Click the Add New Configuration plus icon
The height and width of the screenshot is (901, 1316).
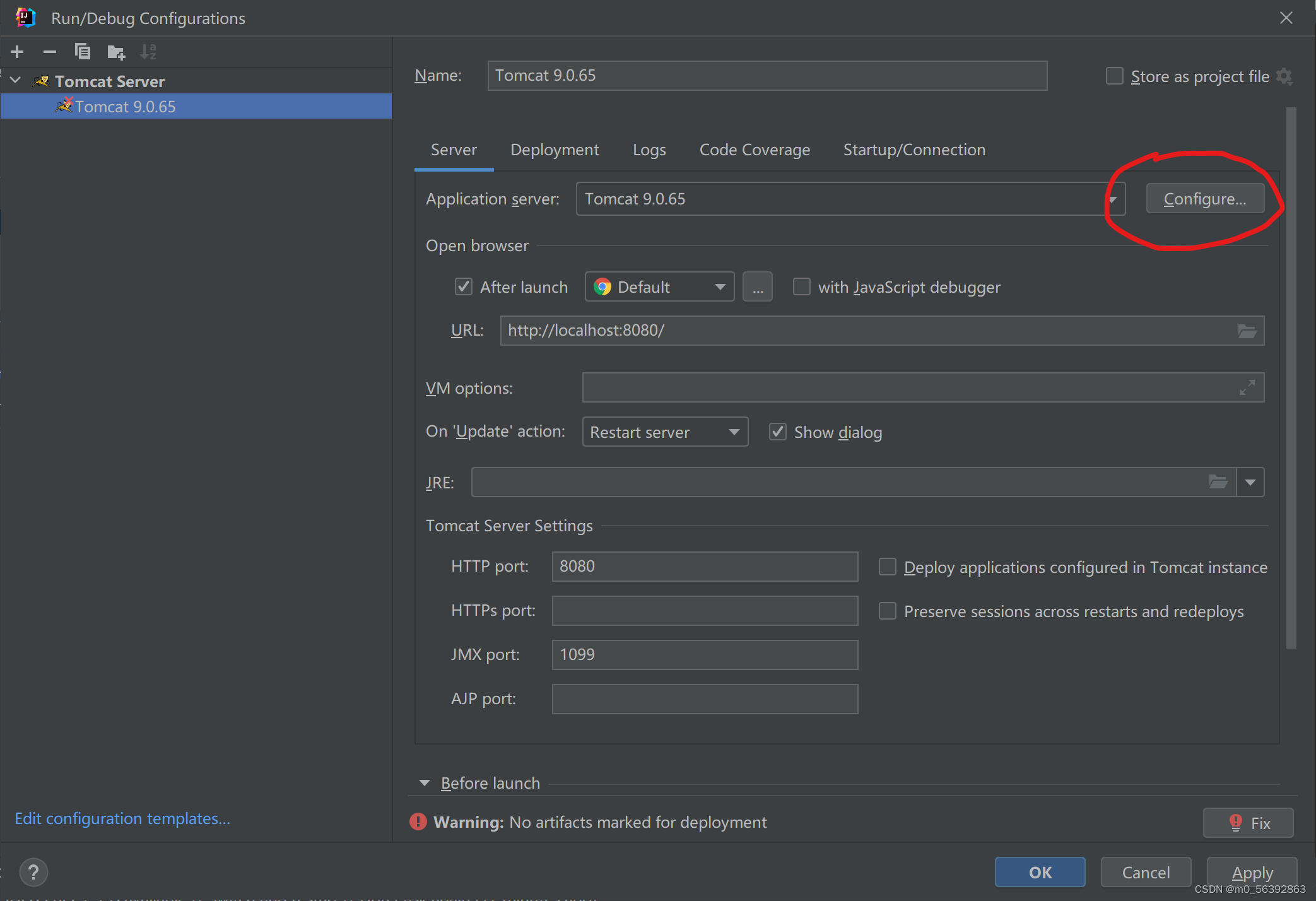(17, 52)
